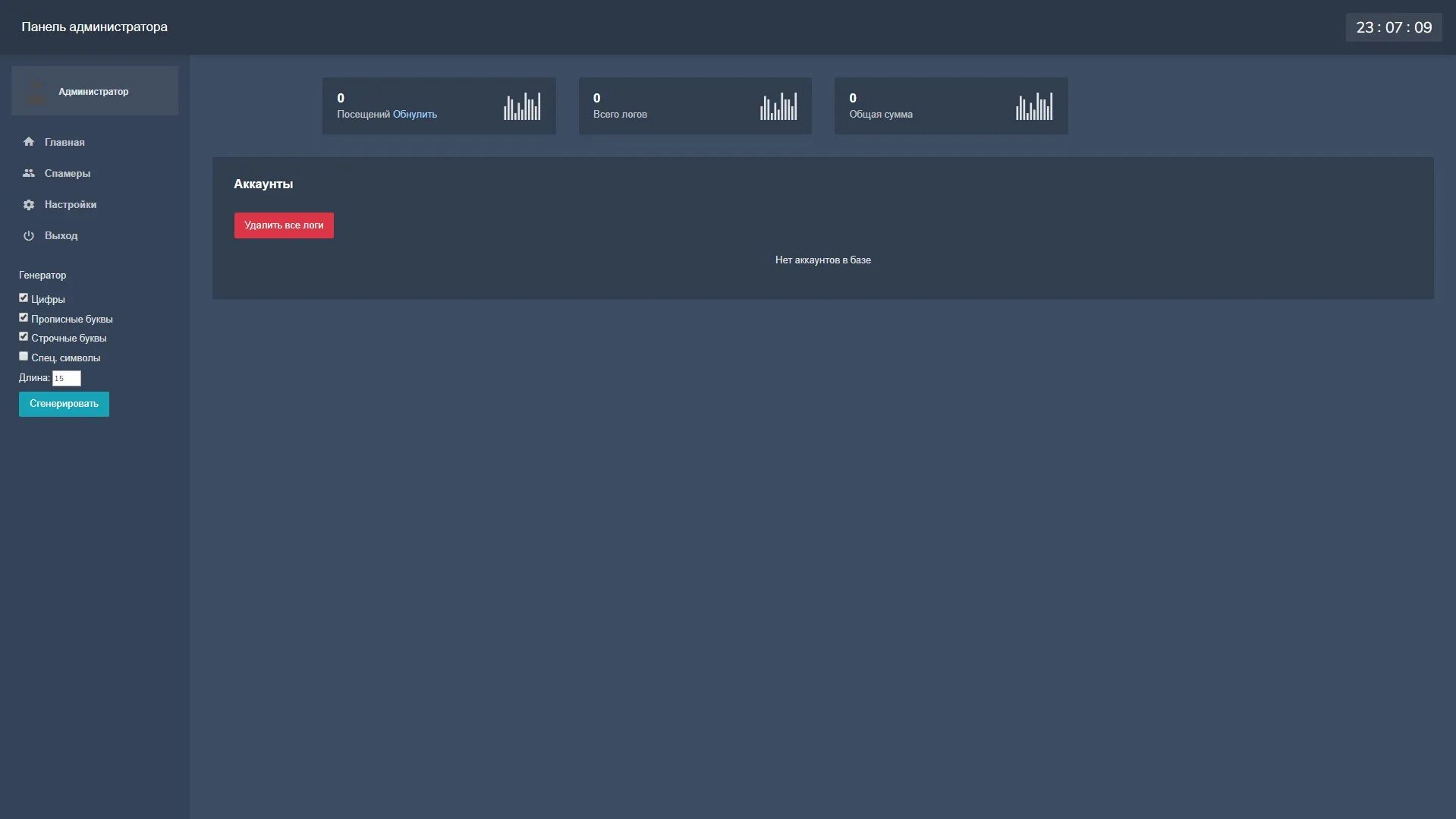Viewport: 1456px width, 819px height.
Task: Click the bar chart icon in Общая сумма card
Action: [1034, 106]
